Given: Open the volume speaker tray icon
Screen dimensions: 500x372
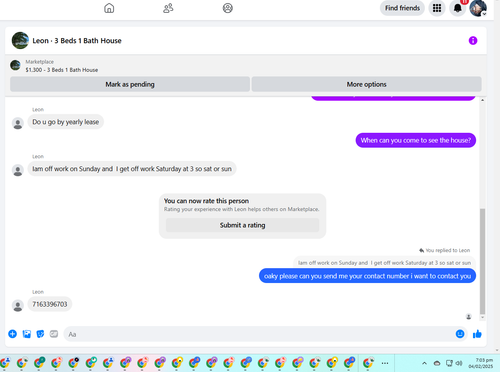Looking at the screenshot, I should (459, 363).
